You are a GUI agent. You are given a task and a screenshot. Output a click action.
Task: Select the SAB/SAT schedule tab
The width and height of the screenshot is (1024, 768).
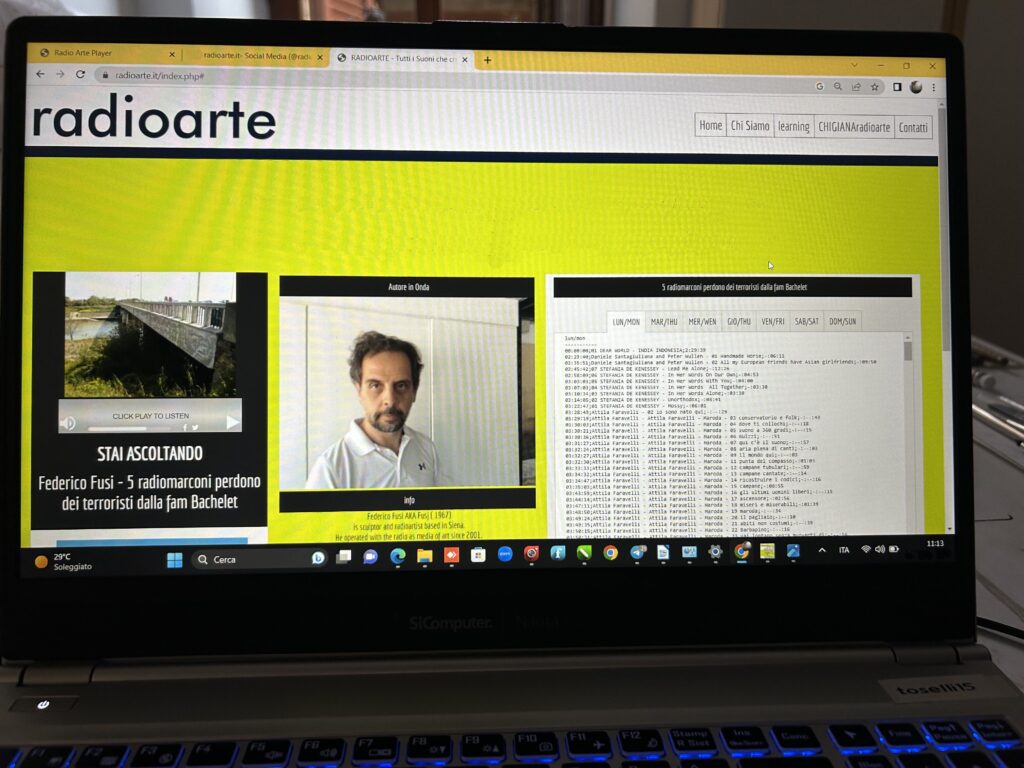tap(807, 321)
